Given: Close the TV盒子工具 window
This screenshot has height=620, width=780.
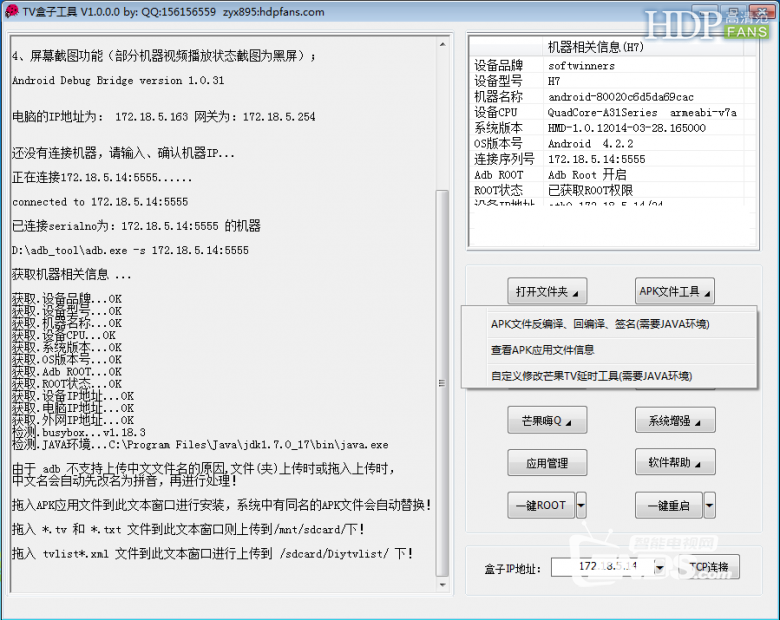Looking at the screenshot, I should [x=761, y=11].
